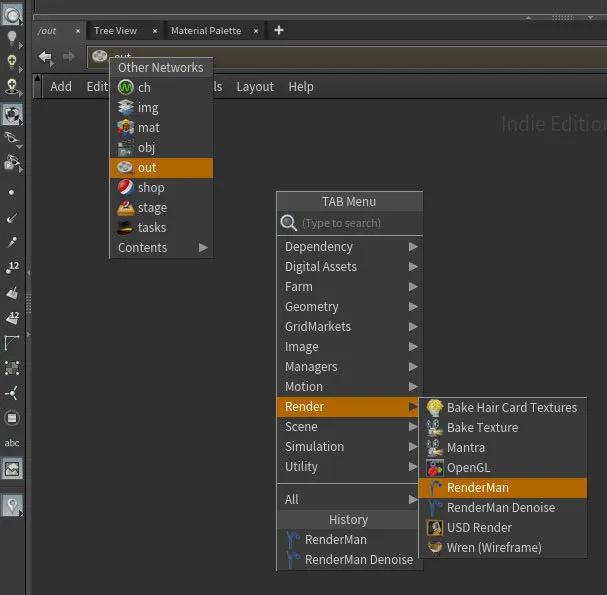
Task: Click the corner angle icon in left toolbar
Action: tap(12, 343)
